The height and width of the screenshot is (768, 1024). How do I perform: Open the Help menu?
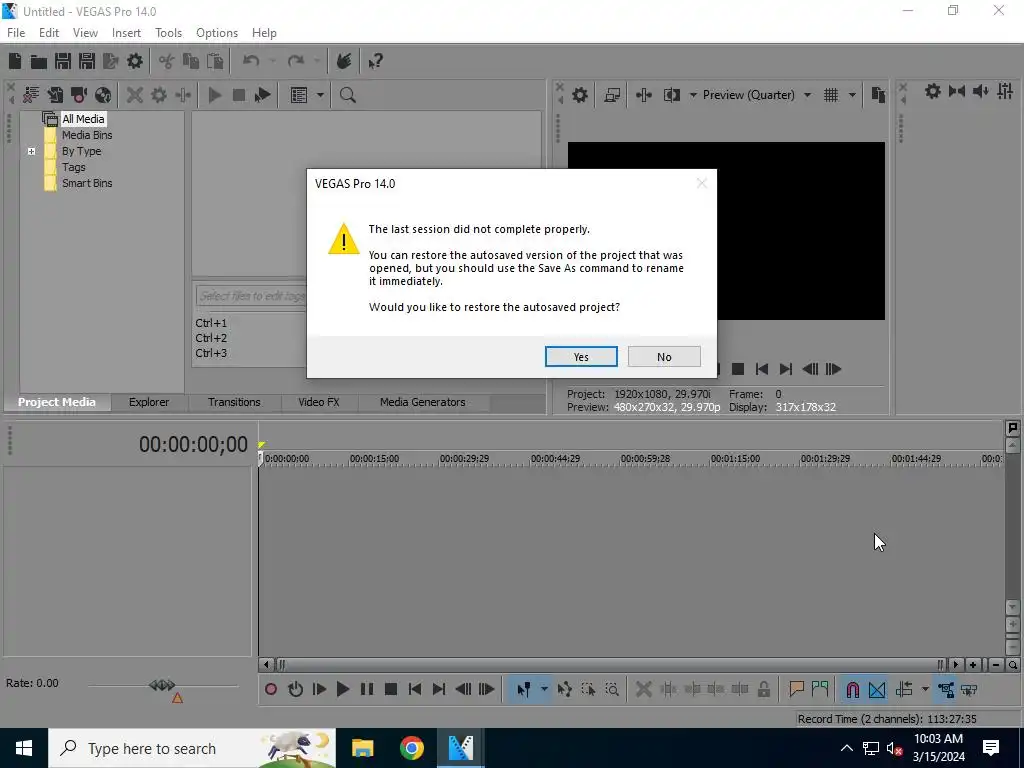264,33
